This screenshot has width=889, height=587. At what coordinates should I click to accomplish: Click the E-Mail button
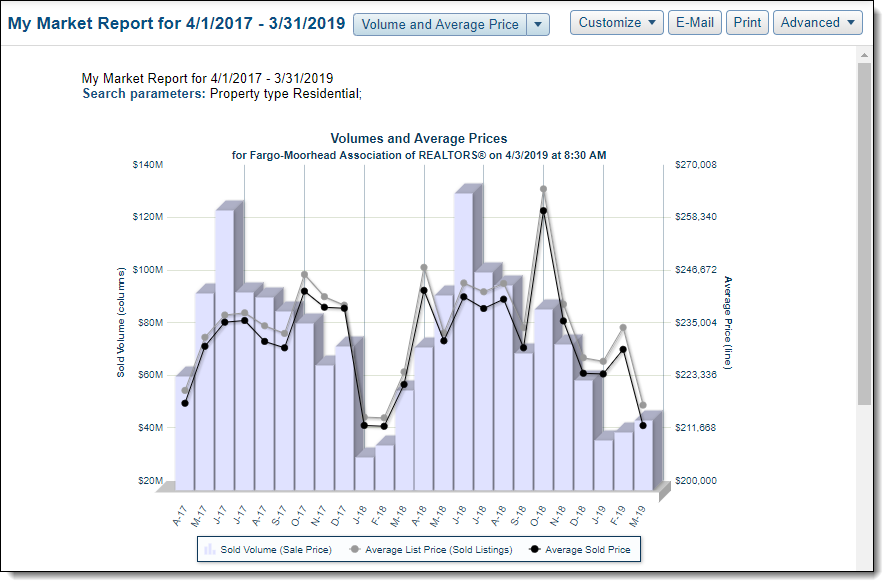[x=694, y=22]
